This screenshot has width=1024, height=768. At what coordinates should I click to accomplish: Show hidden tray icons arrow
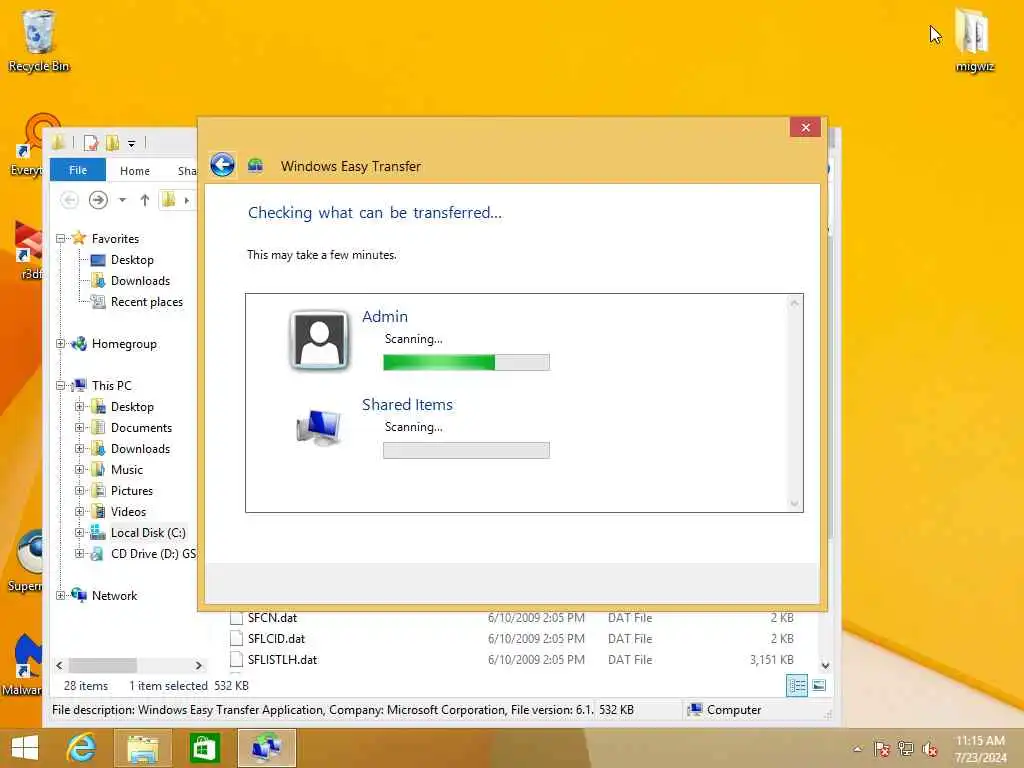tap(857, 749)
